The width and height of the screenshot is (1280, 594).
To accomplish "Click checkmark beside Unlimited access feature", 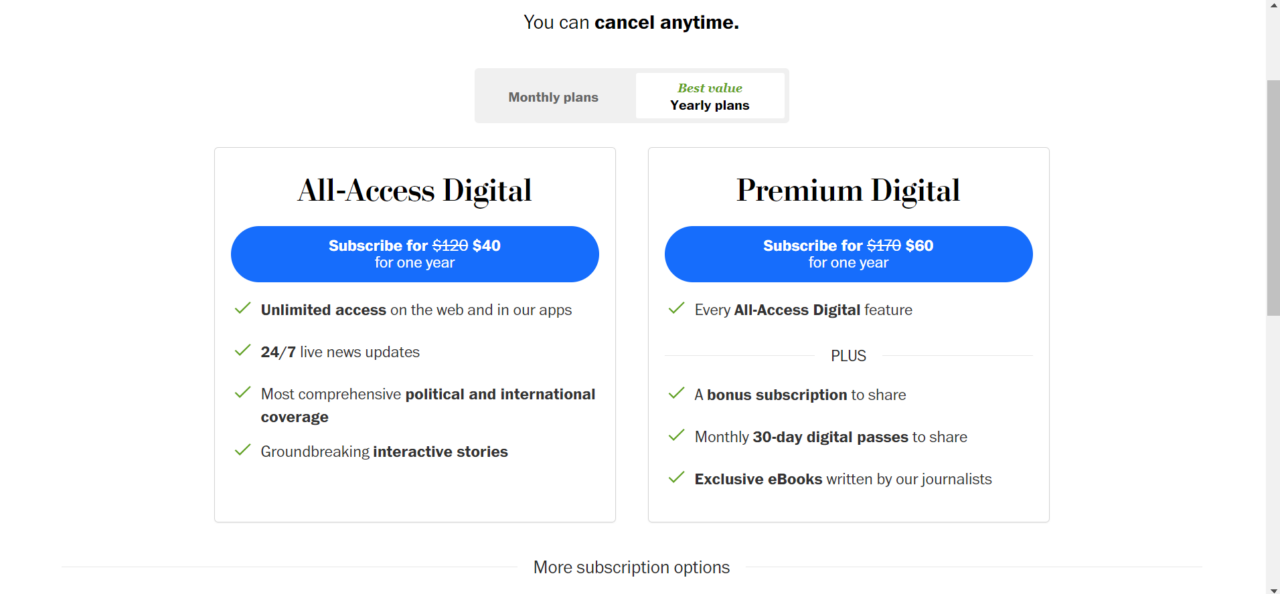I will tap(242, 309).
